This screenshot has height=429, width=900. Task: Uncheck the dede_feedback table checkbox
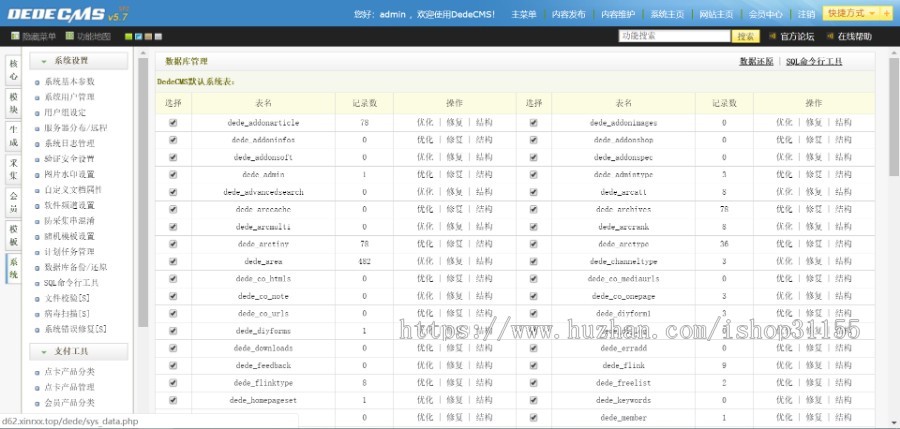pos(173,365)
